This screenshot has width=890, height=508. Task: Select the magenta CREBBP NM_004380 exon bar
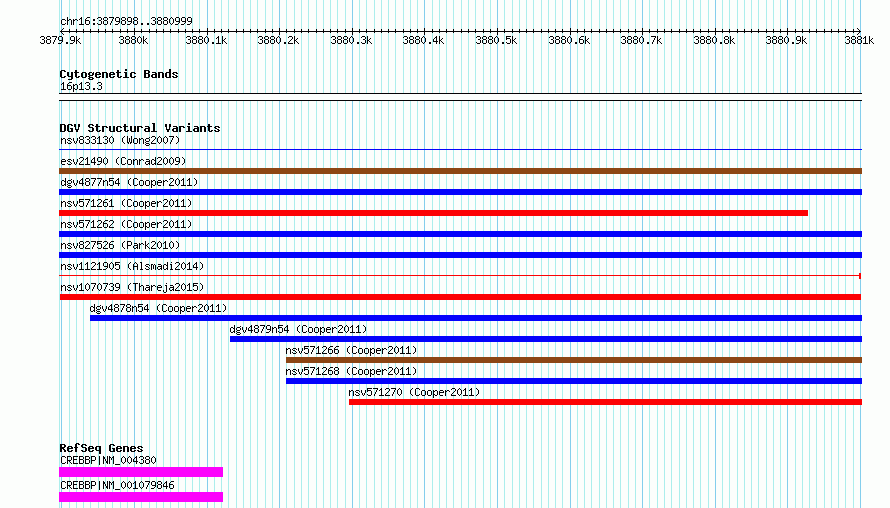tap(141, 472)
